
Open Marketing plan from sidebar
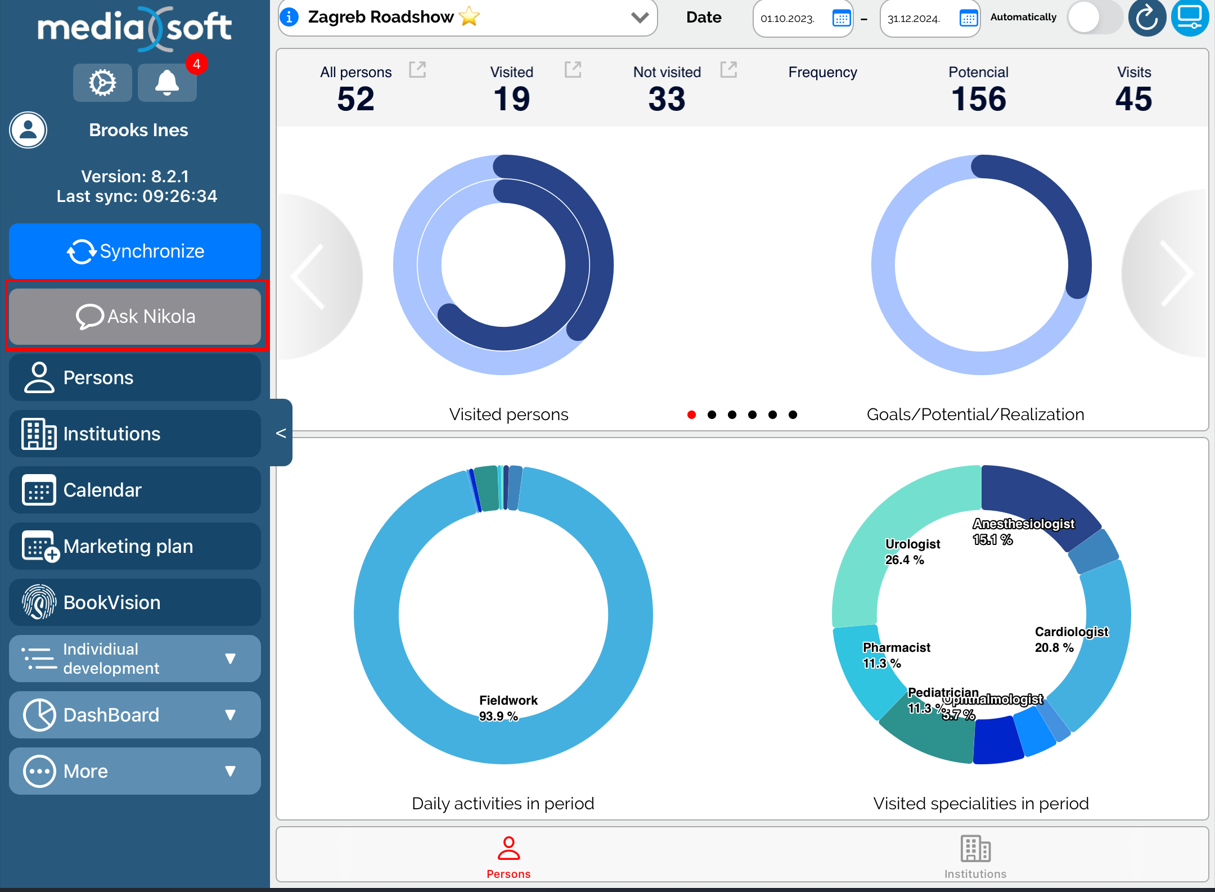click(x=135, y=547)
